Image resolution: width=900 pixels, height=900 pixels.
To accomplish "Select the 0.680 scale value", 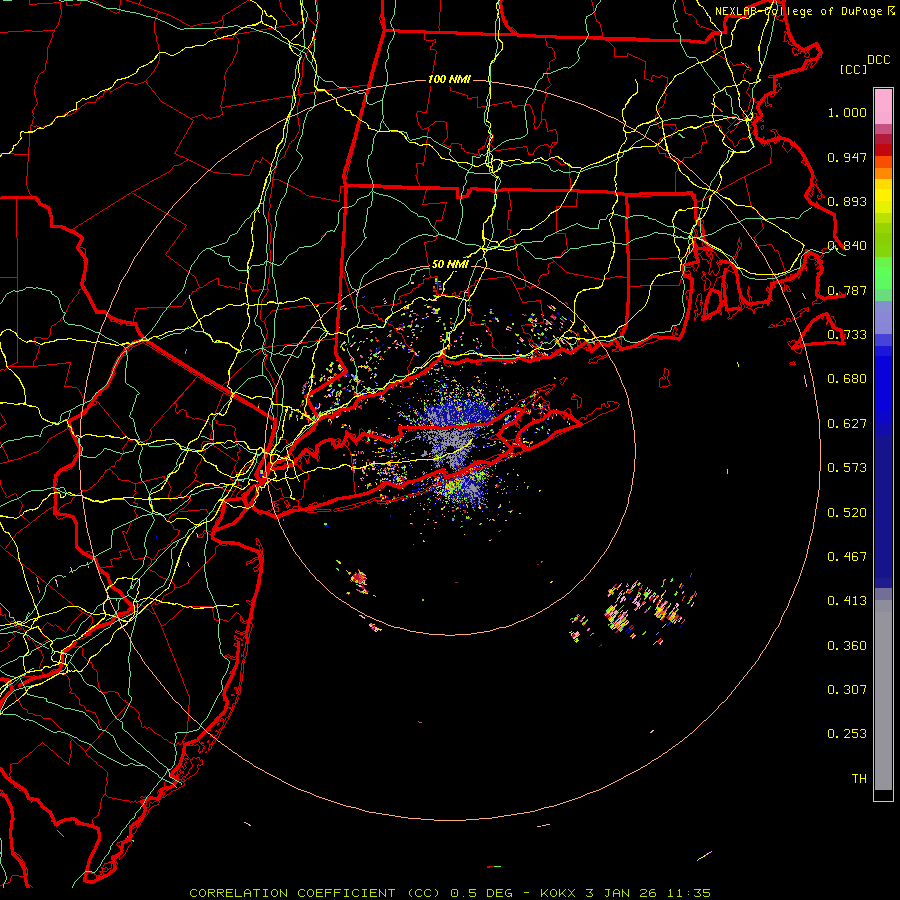I will [x=847, y=379].
